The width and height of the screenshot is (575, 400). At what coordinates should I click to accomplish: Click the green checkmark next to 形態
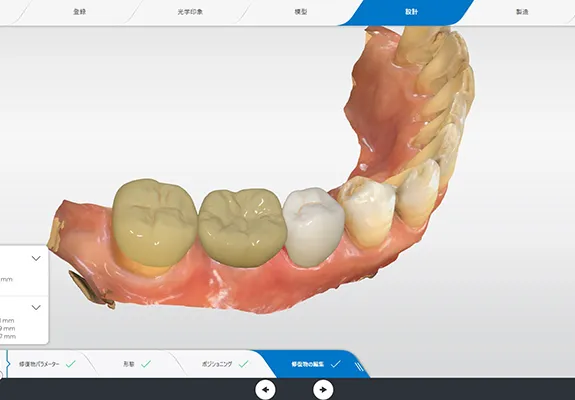point(146,364)
